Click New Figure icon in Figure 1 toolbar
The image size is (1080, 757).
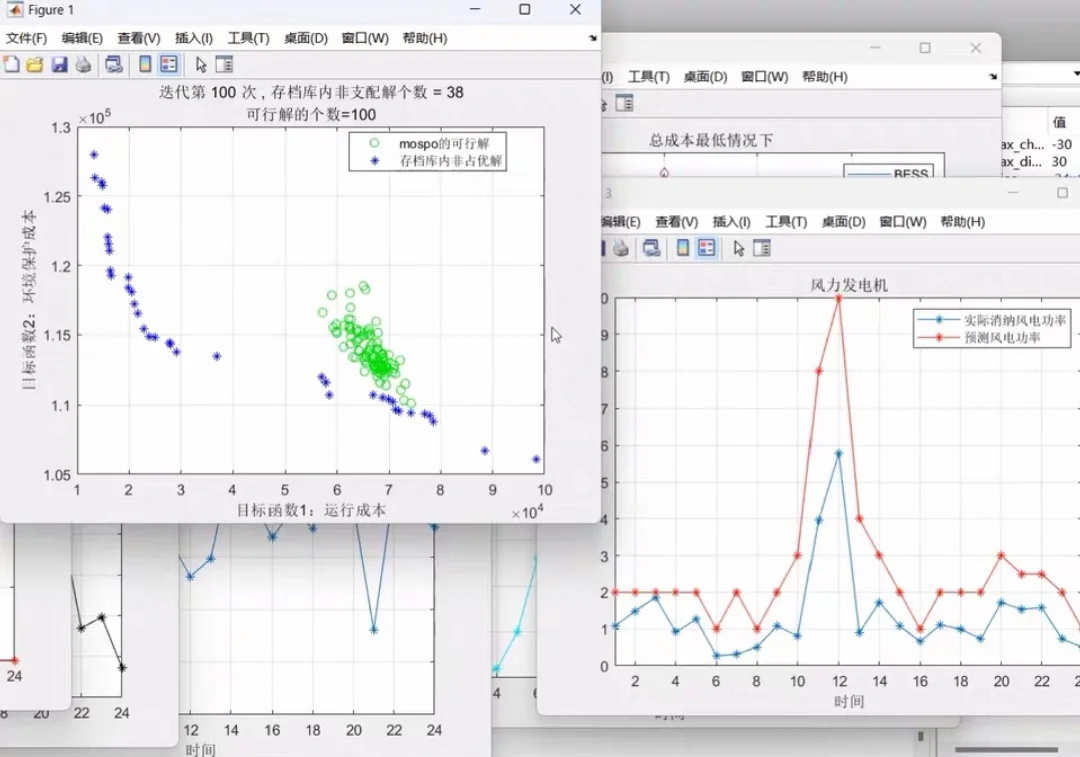(12, 65)
